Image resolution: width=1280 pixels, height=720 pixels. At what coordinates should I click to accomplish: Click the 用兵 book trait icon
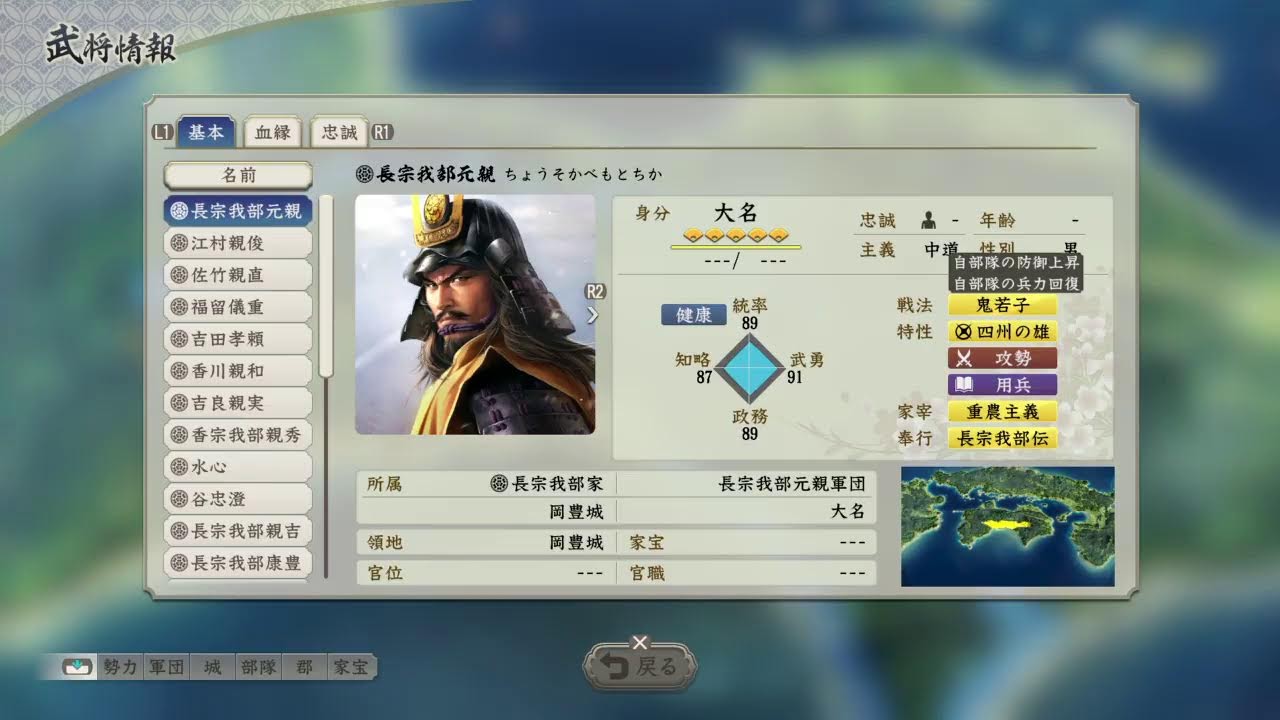1002,385
